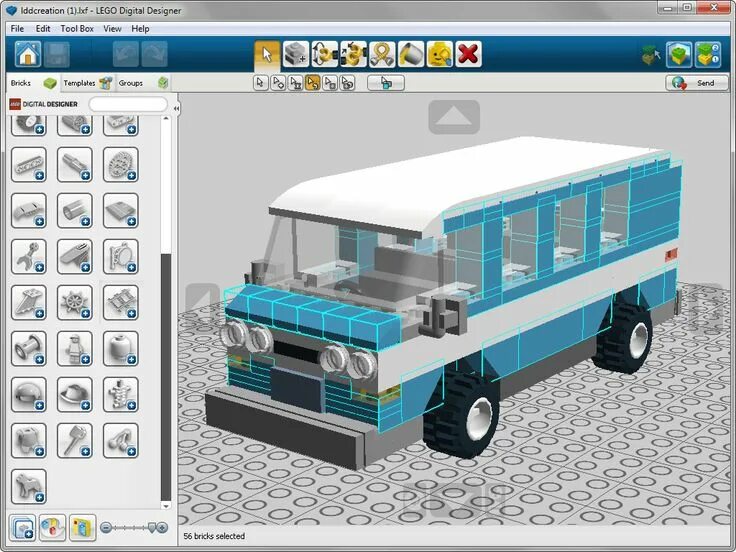Select the Flex tool

(x=382, y=54)
